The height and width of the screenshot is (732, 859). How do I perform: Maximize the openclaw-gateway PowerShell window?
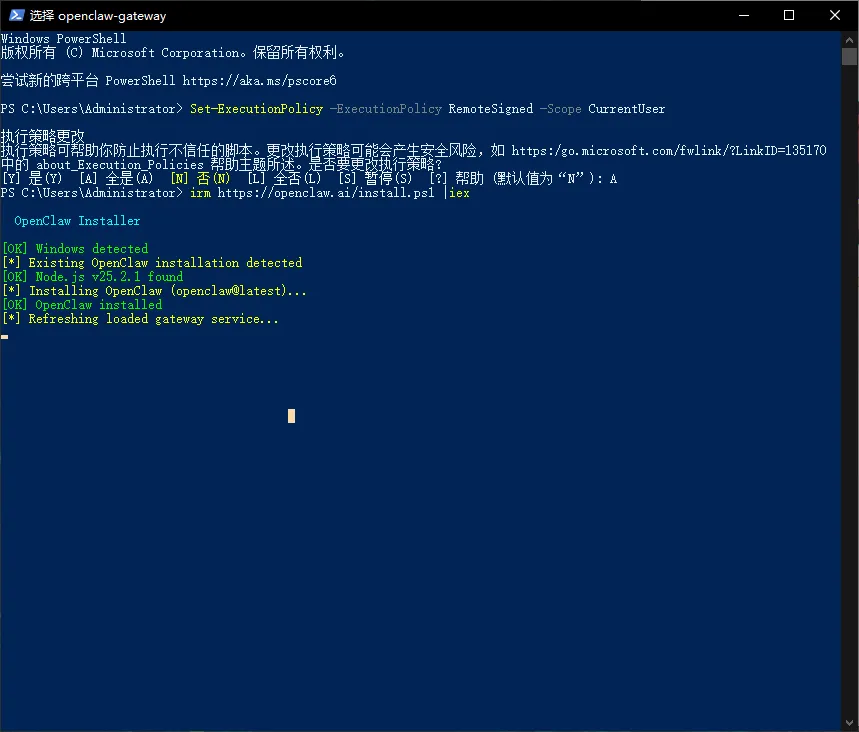[x=789, y=15]
